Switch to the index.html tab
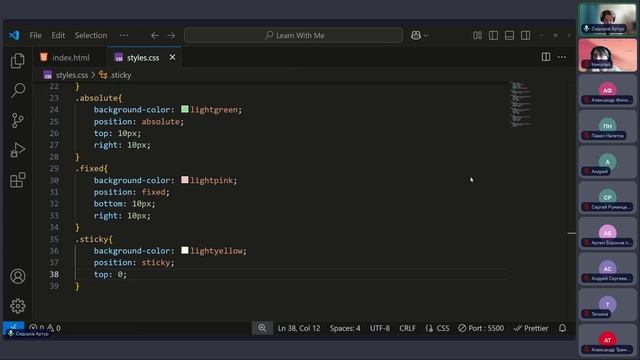This screenshot has width=640, height=360. [x=70, y=58]
